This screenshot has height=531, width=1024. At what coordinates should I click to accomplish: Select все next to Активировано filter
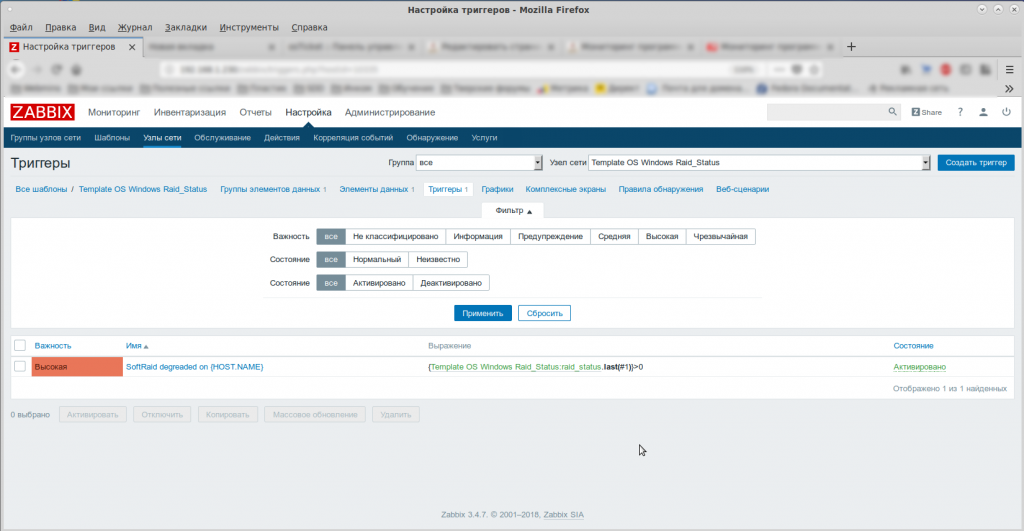[331, 283]
